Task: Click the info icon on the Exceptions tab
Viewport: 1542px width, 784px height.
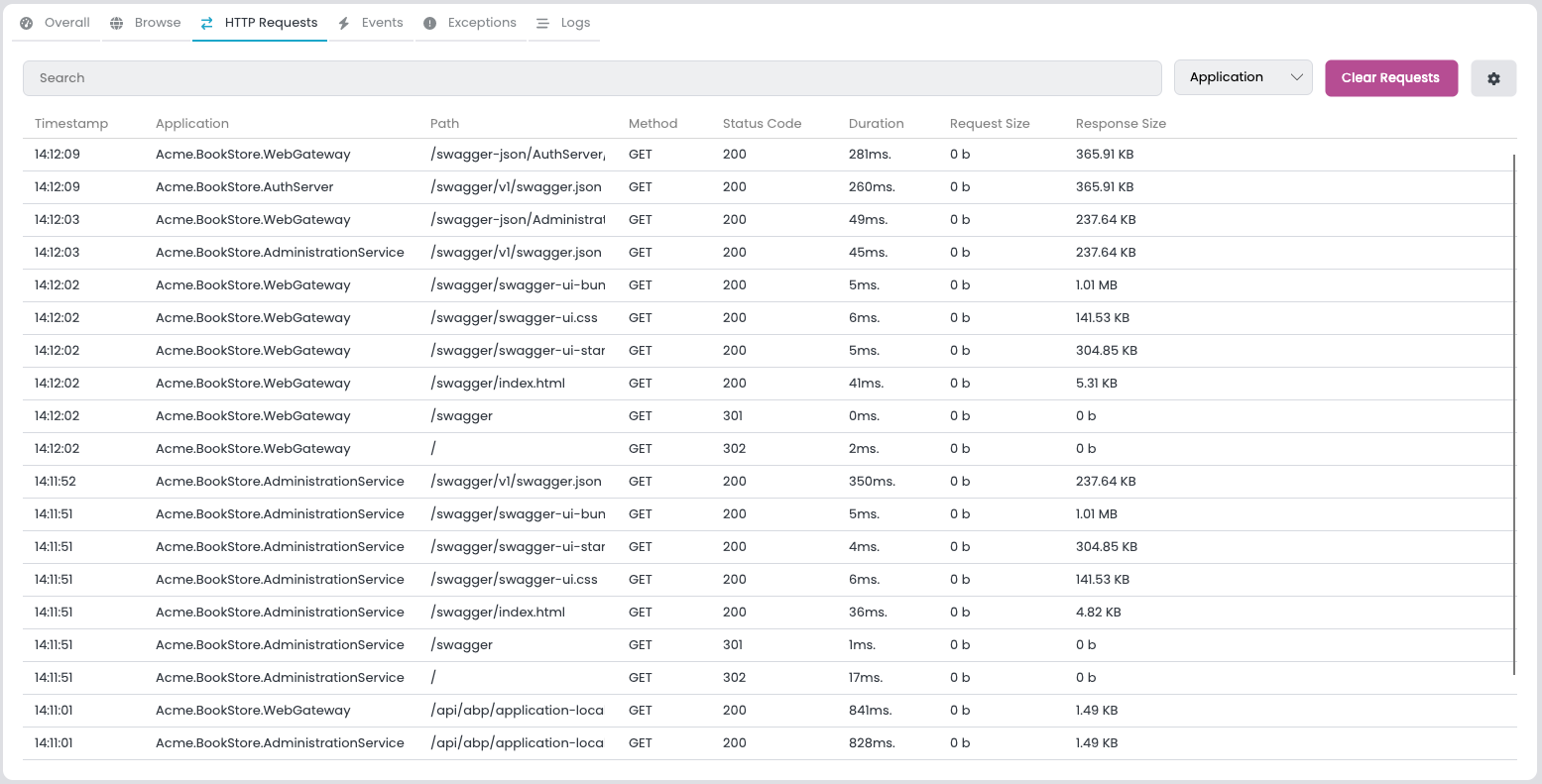Action: coord(427,22)
